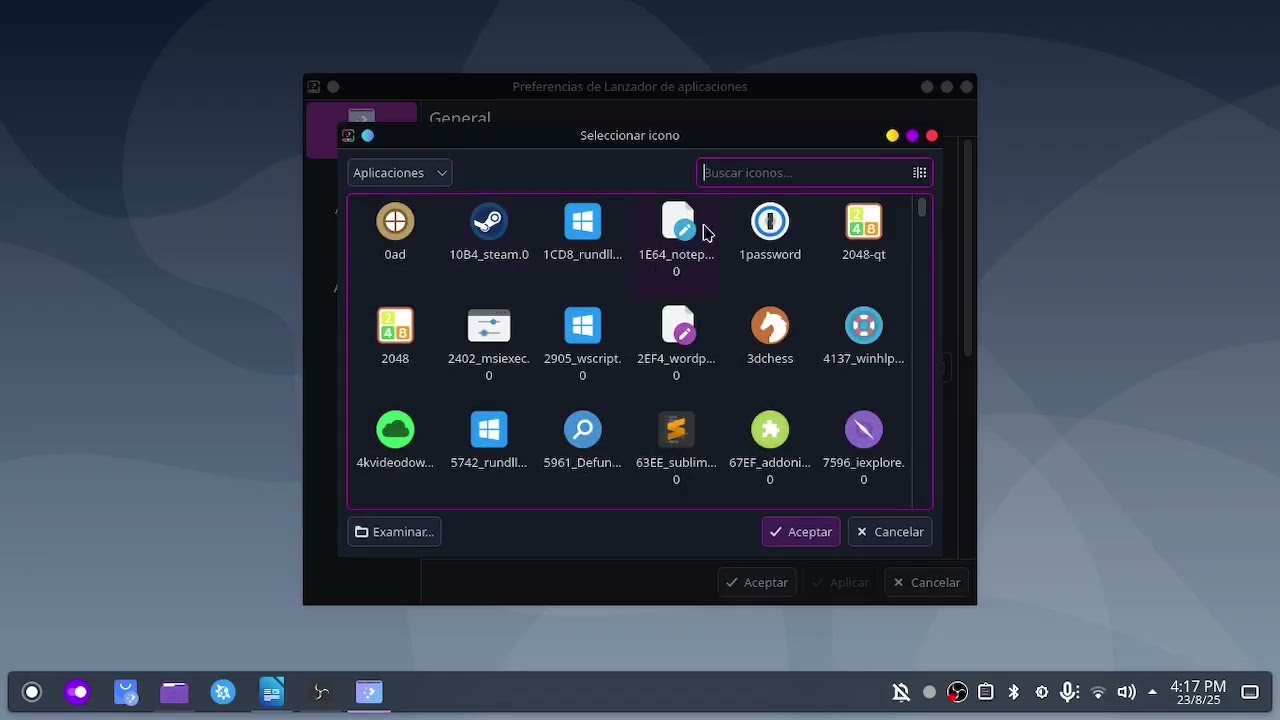Open the document writer taskbar icon
The height and width of the screenshot is (720, 1280).
point(272,692)
